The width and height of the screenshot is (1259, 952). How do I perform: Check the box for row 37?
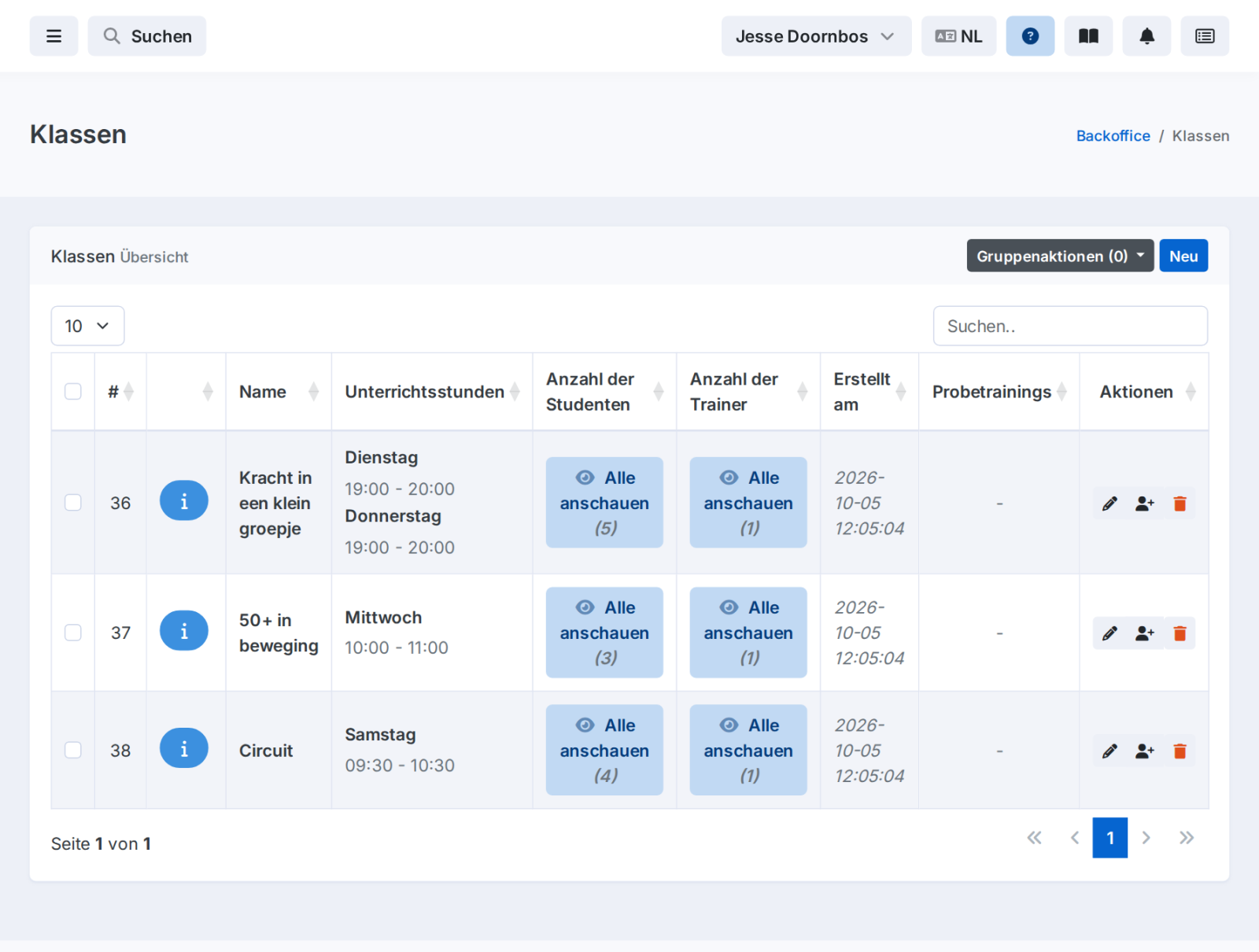73,632
